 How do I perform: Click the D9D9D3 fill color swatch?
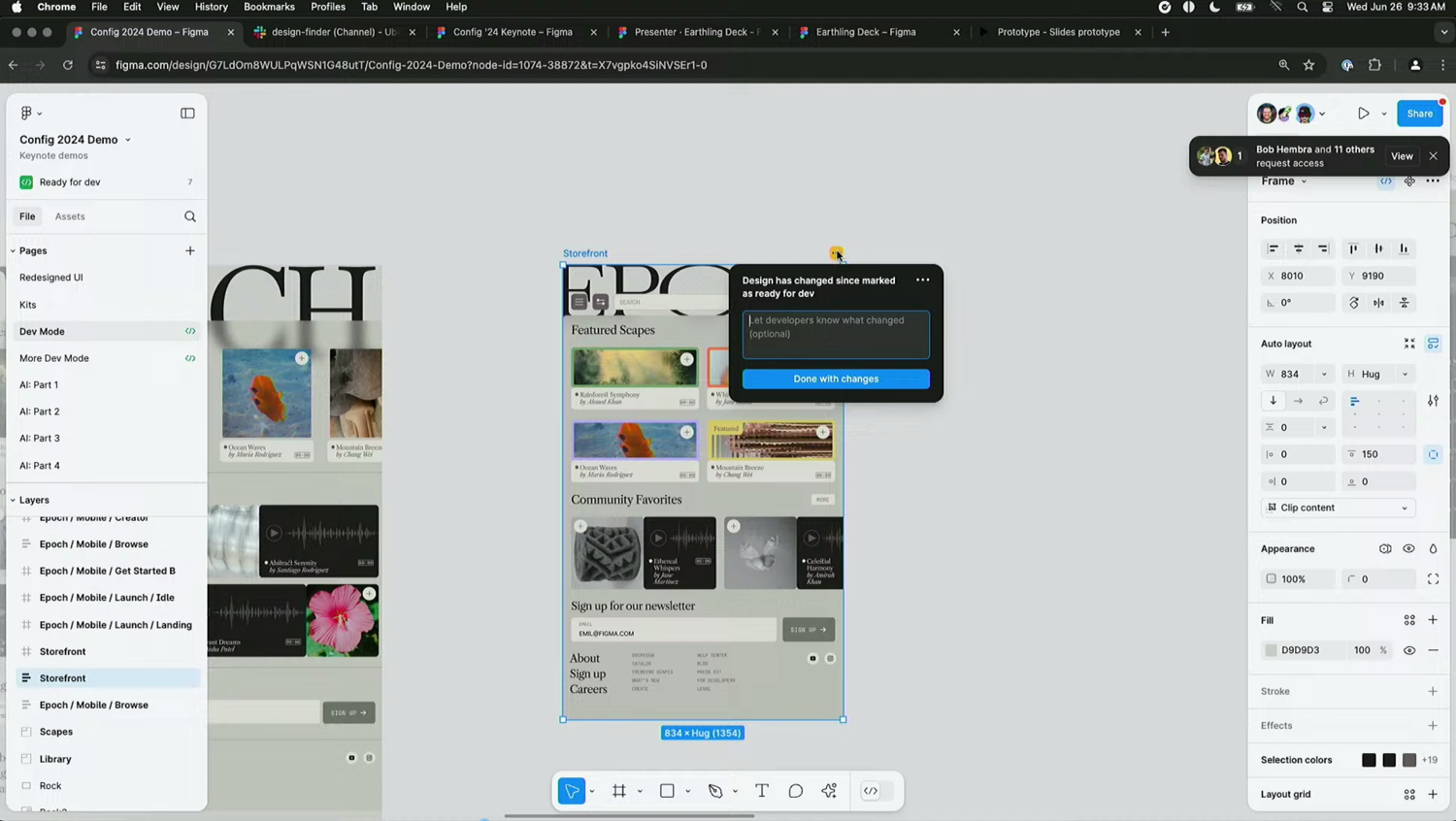click(x=1271, y=650)
